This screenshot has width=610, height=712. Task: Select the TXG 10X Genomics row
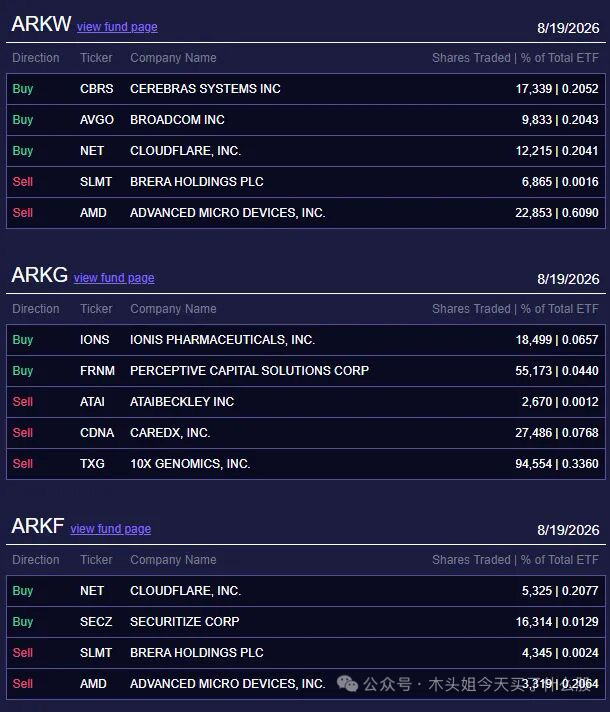pos(306,464)
